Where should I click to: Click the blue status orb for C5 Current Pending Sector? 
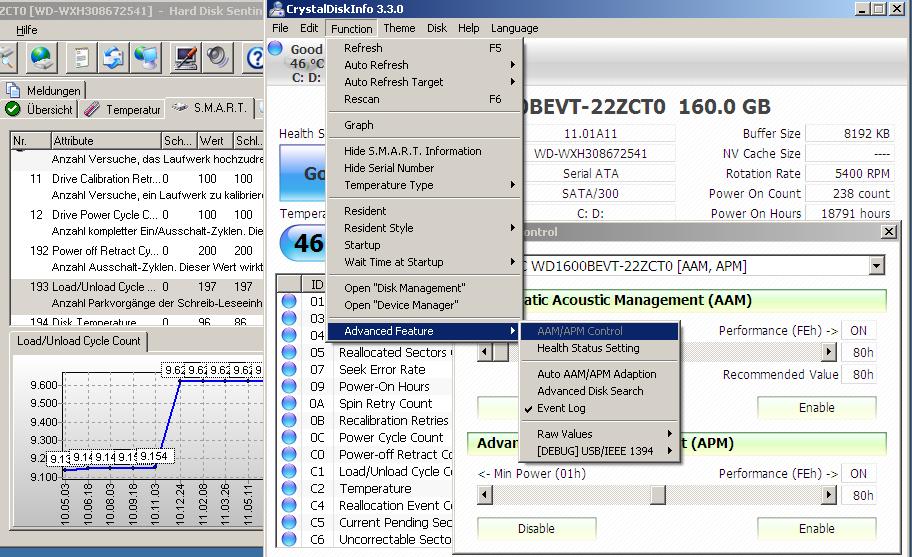289,522
